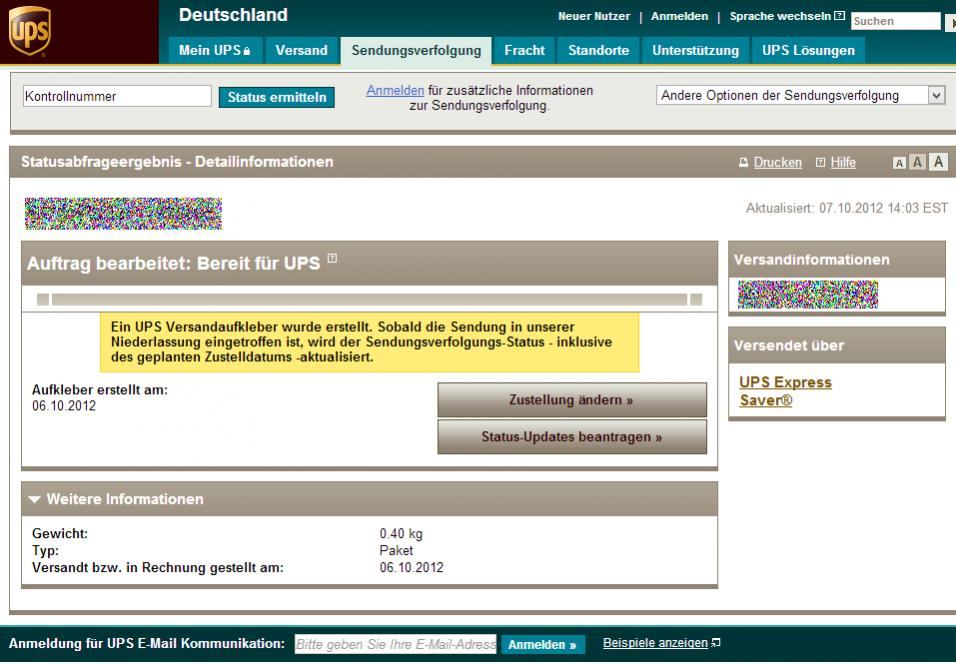
Task: Click Zustellung ändern button
Action: (x=572, y=400)
